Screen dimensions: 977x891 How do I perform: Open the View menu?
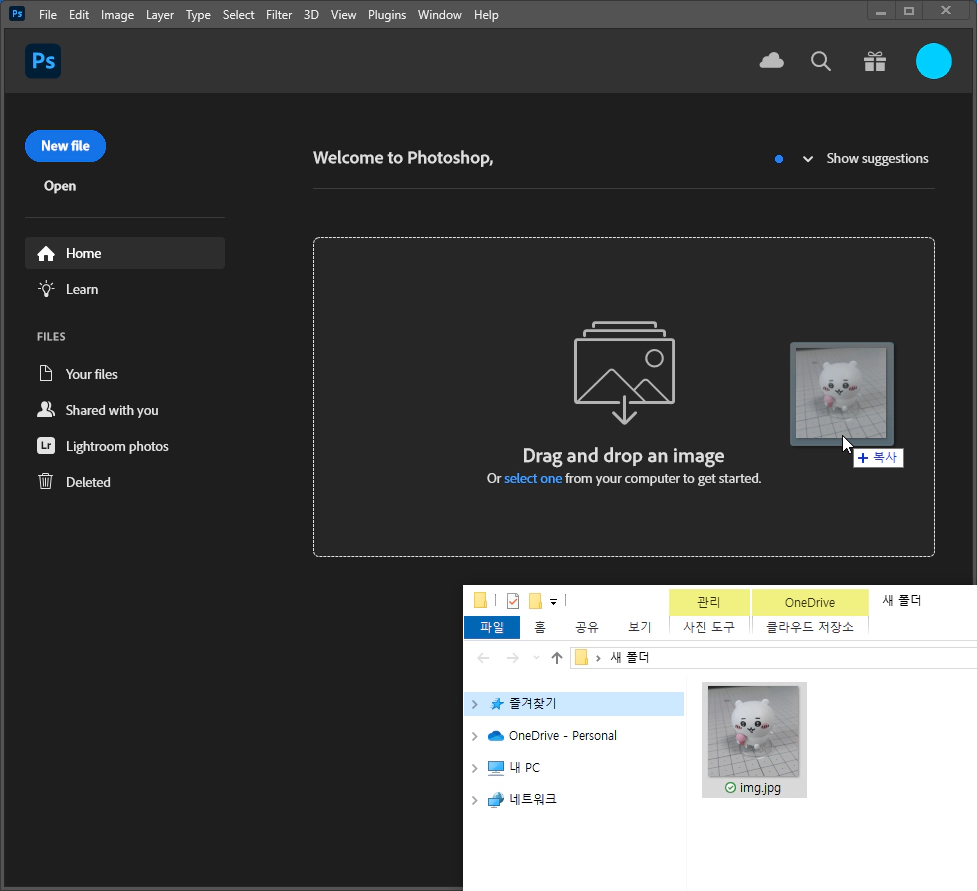343,15
